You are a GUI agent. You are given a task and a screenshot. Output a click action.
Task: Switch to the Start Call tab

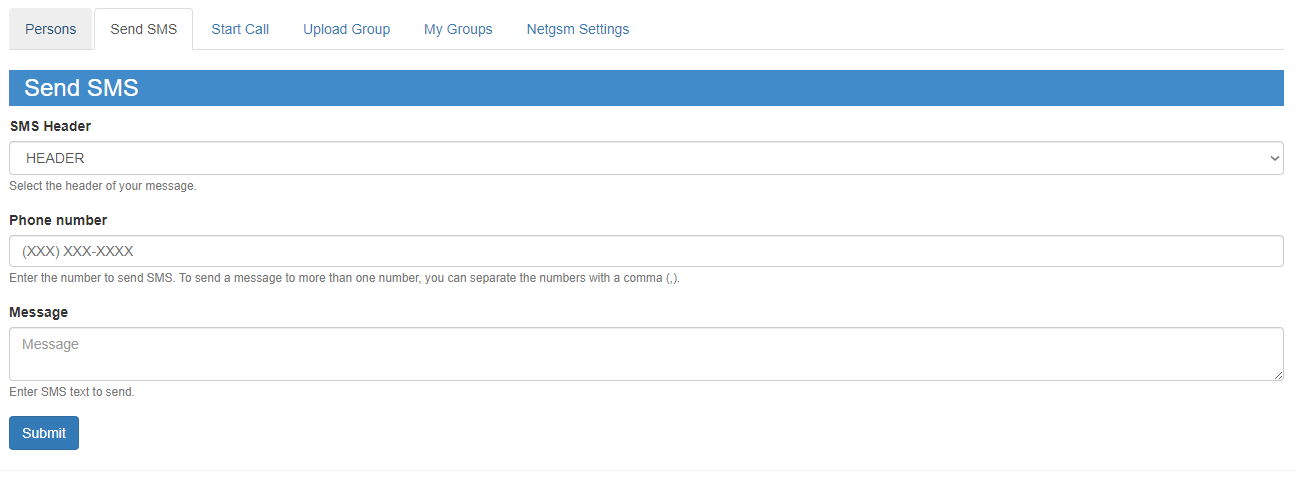tap(240, 29)
